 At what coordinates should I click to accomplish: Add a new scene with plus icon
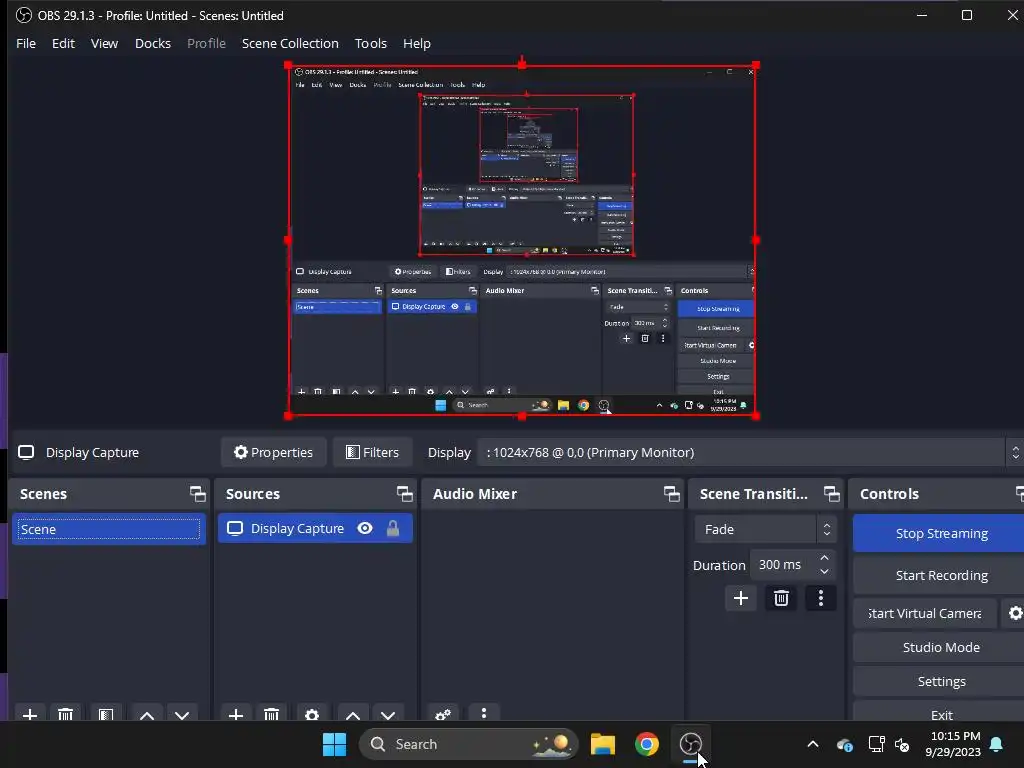coord(30,714)
